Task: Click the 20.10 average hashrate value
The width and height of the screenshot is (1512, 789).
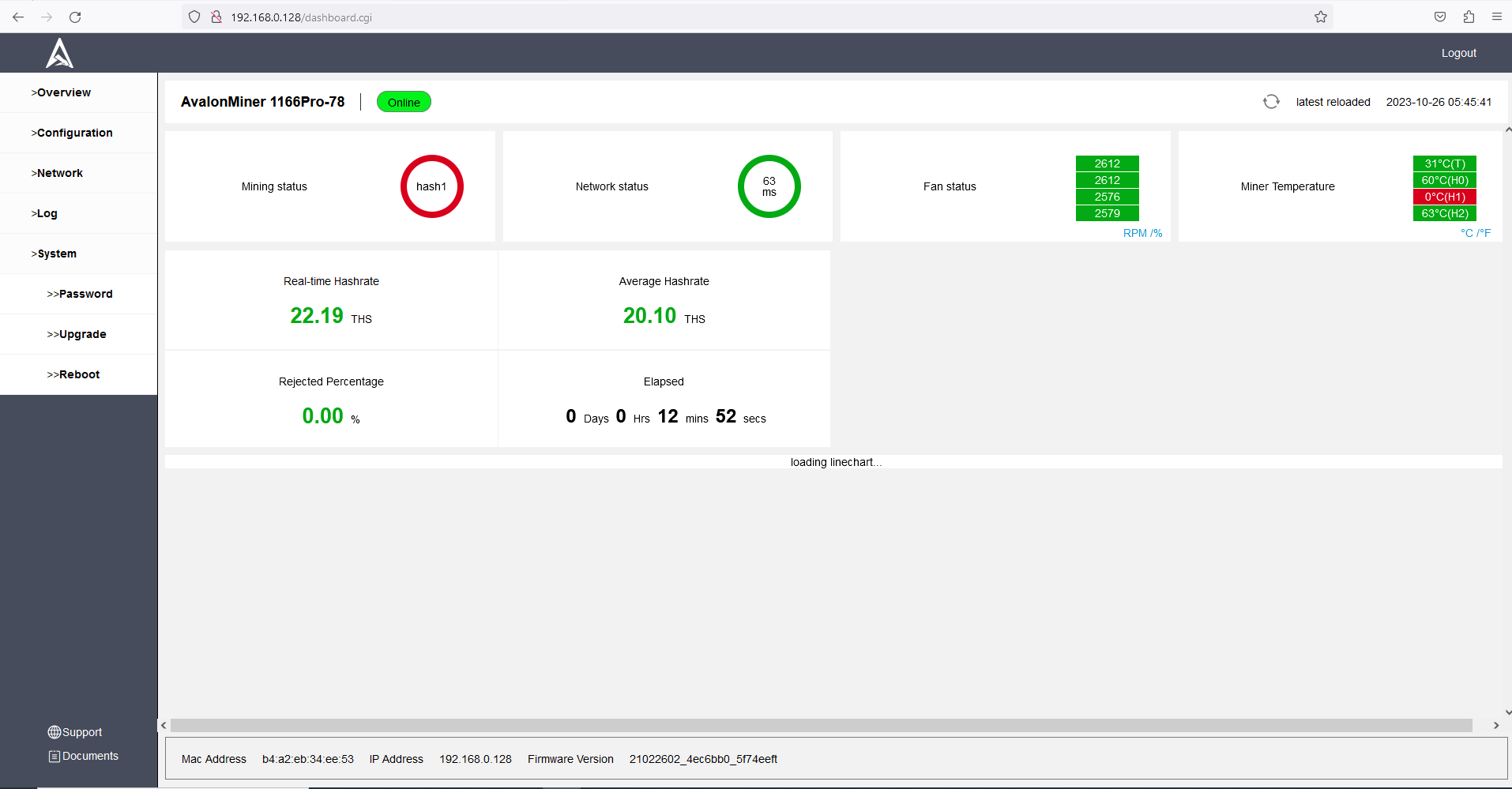Action: (x=650, y=316)
